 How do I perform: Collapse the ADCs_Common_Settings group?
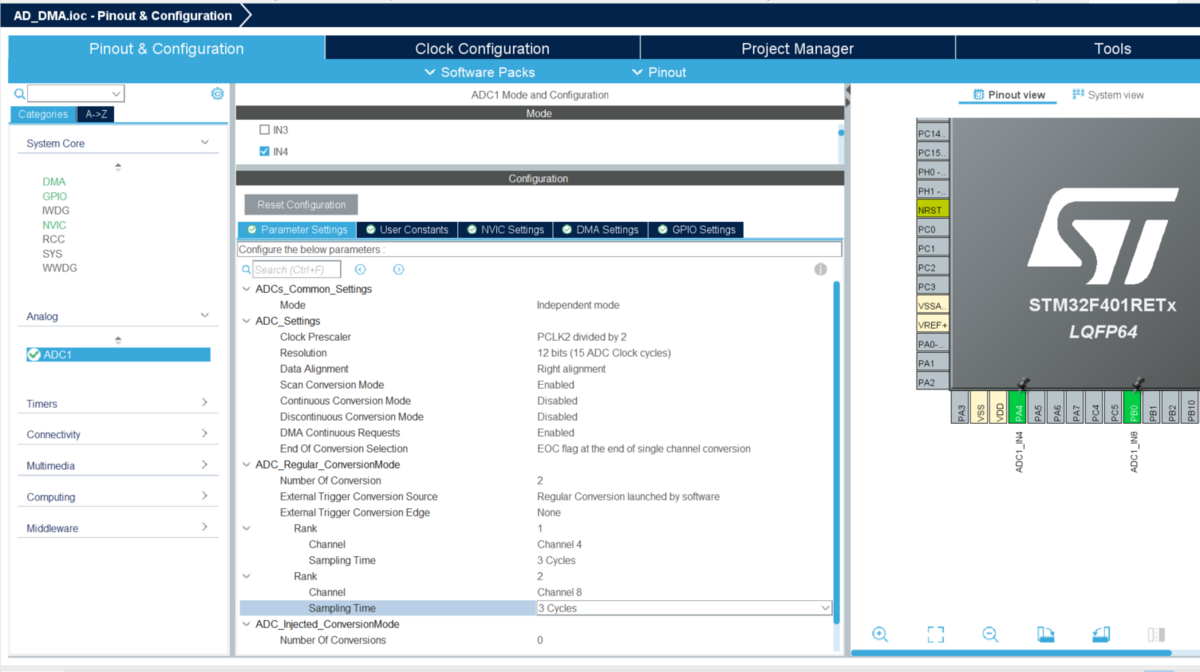pyautogui.click(x=247, y=289)
